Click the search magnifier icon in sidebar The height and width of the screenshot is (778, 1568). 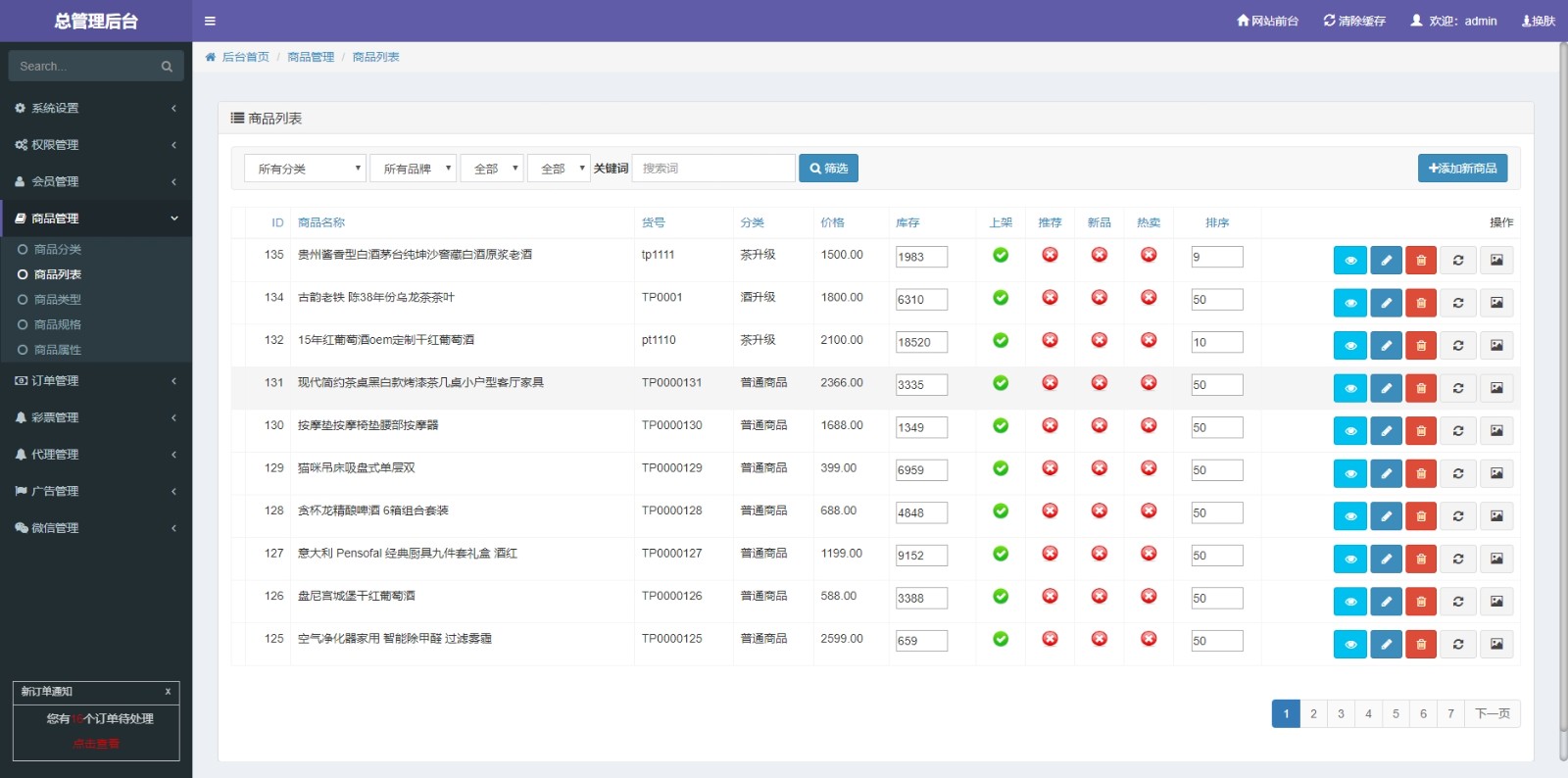tap(167, 67)
